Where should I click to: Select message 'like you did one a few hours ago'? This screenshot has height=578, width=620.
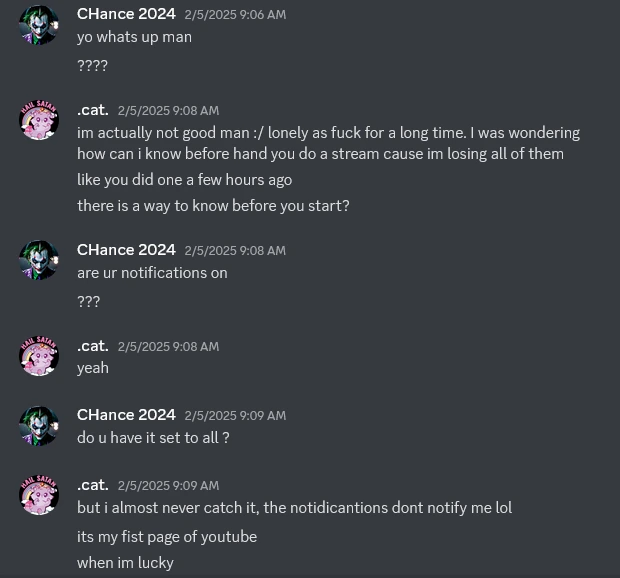click(185, 180)
